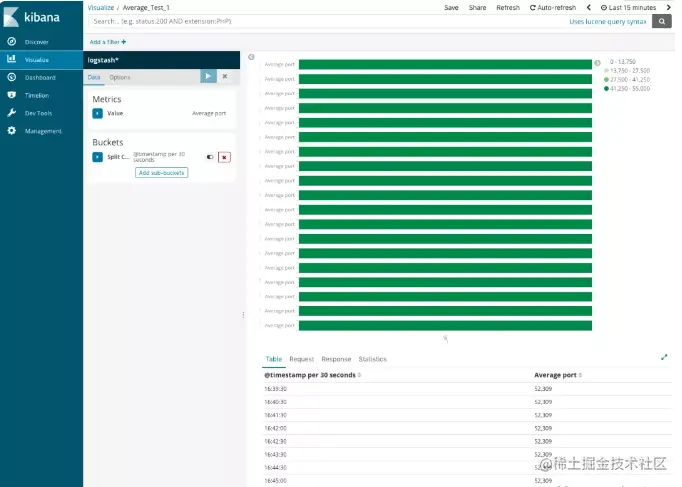Click legend color 41,250 - 55,000
The width and height of the screenshot is (682, 487).
(x=627, y=89)
